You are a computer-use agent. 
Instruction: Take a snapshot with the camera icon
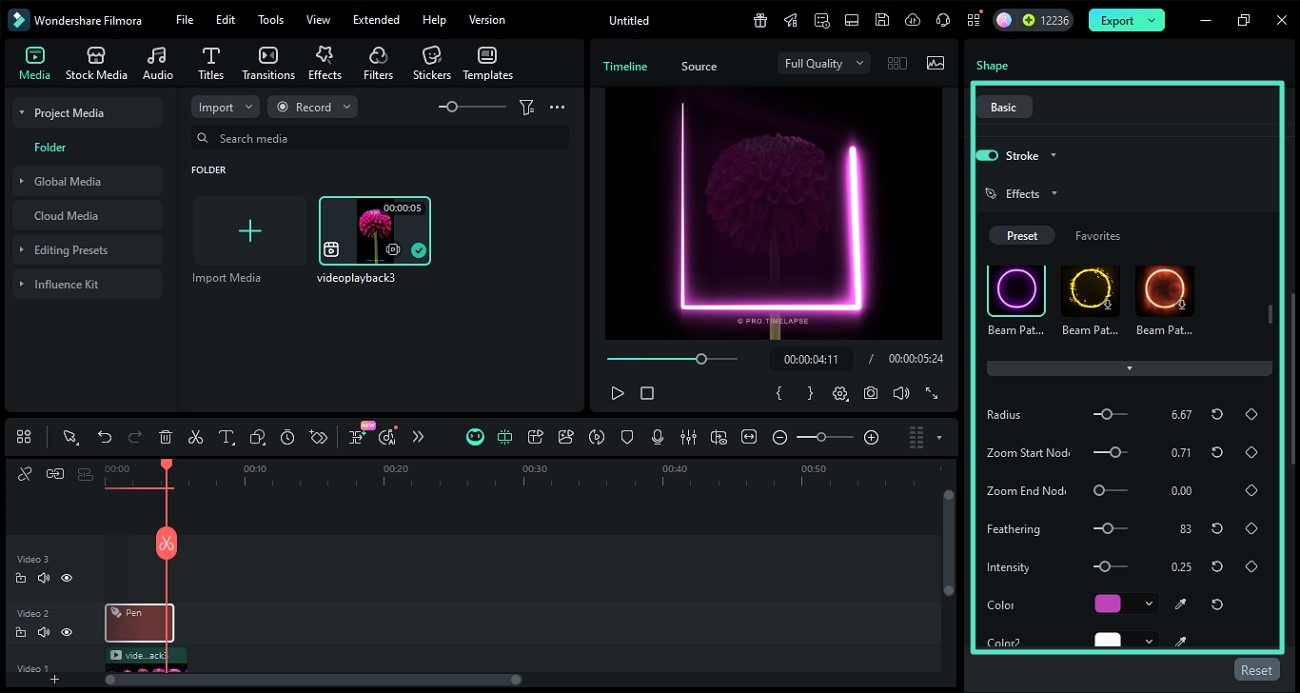coord(870,393)
